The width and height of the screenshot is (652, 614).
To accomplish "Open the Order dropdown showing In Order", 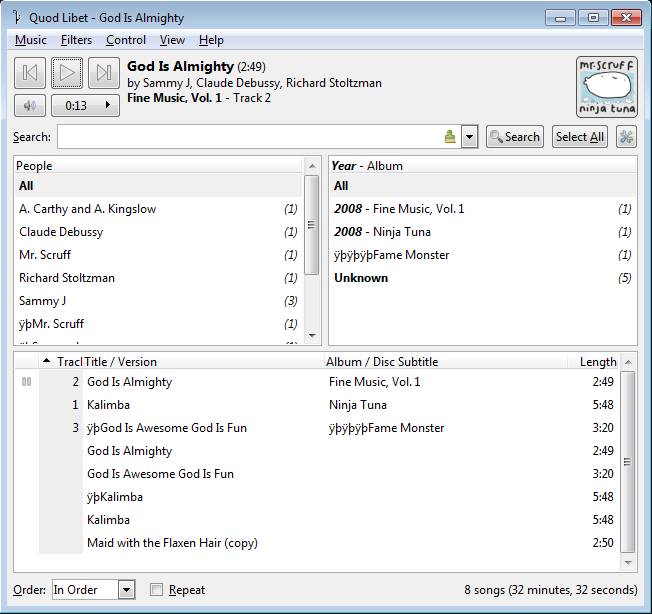I will [x=94, y=589].
